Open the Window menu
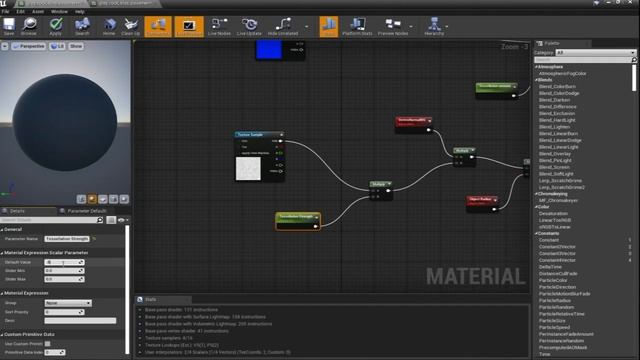640x360 pixels. [x=59, y=11]
